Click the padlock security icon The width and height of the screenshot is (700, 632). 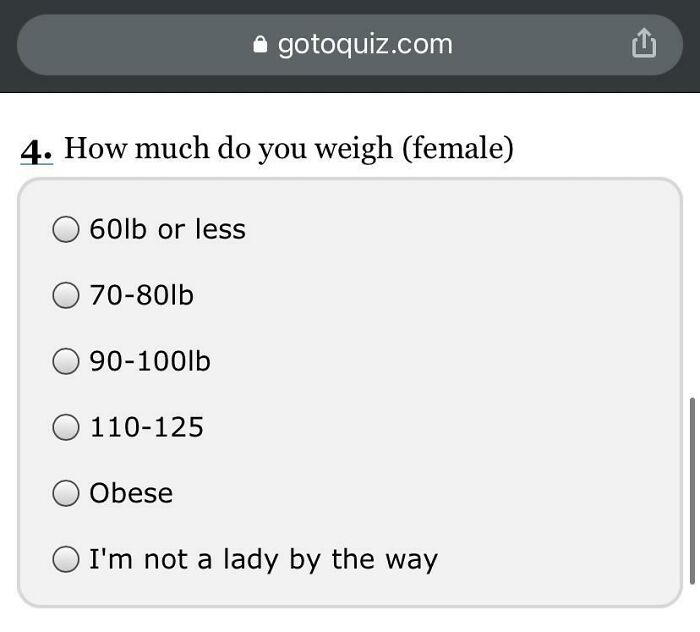click(261, 45)
